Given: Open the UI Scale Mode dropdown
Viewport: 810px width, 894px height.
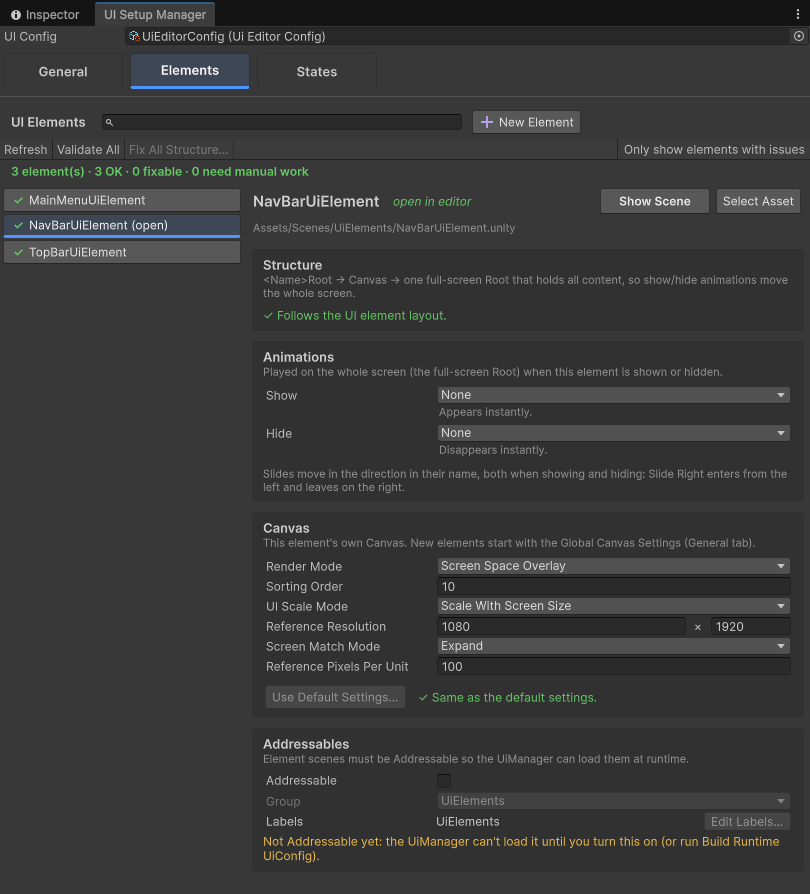Looking at the screenshot, I should click(613, 606).
